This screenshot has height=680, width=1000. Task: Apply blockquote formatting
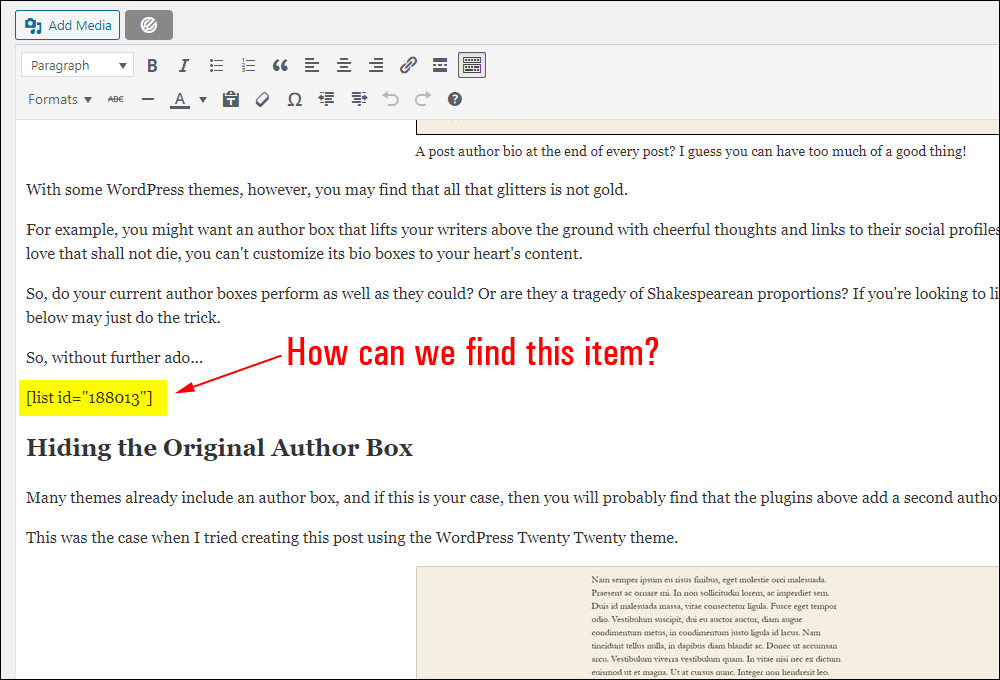[x=280, y=65]
